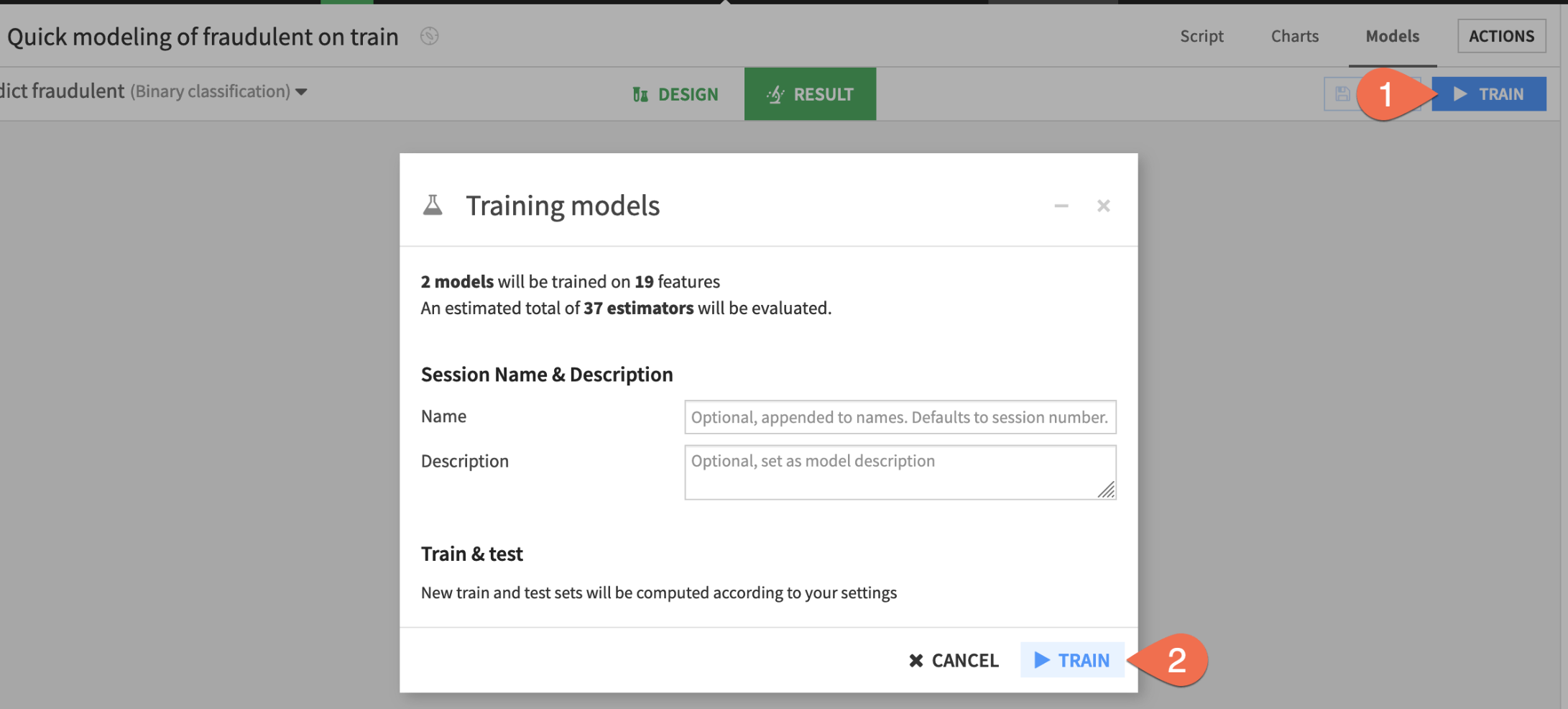Select the Models tab
This screenshot has height=709, width=1568.
pyautogui.click(x=1392, y=36)
